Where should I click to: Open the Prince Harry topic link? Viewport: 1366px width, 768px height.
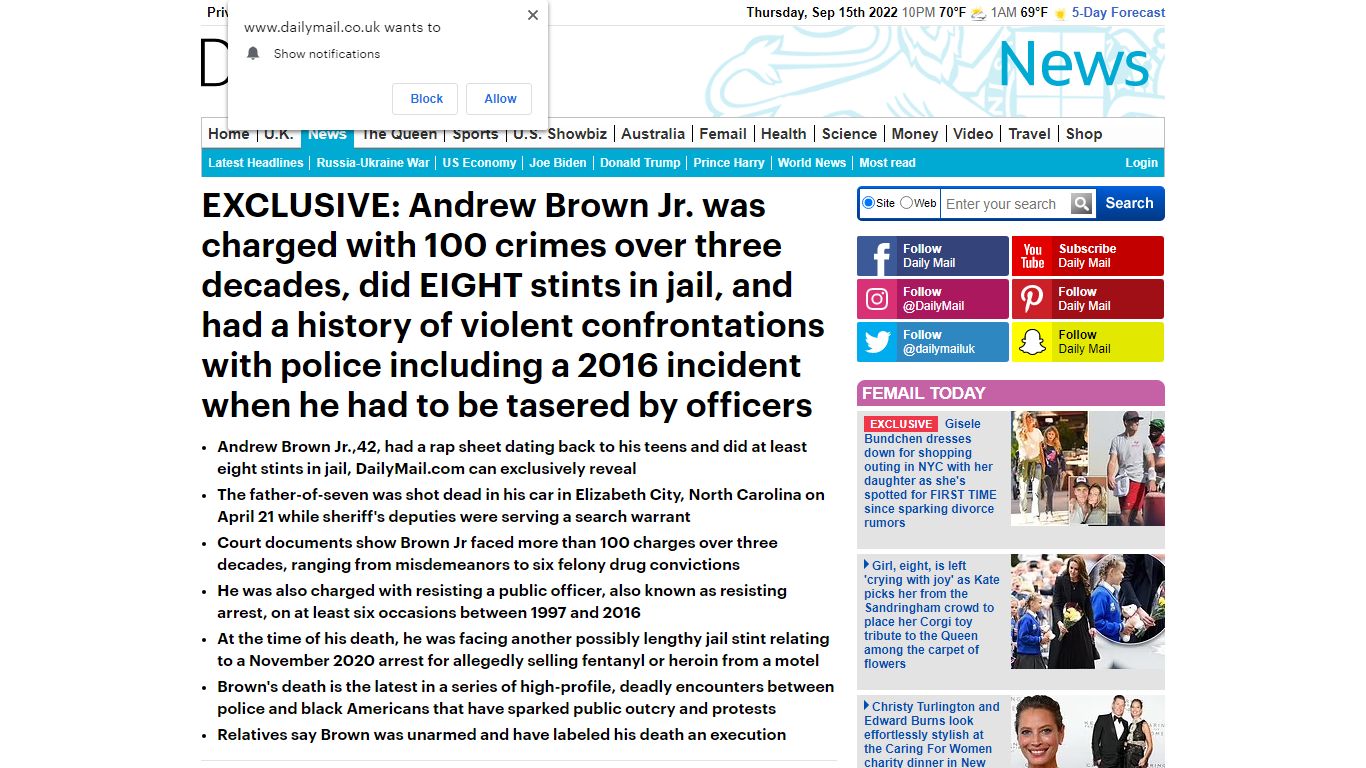[729, 163]
